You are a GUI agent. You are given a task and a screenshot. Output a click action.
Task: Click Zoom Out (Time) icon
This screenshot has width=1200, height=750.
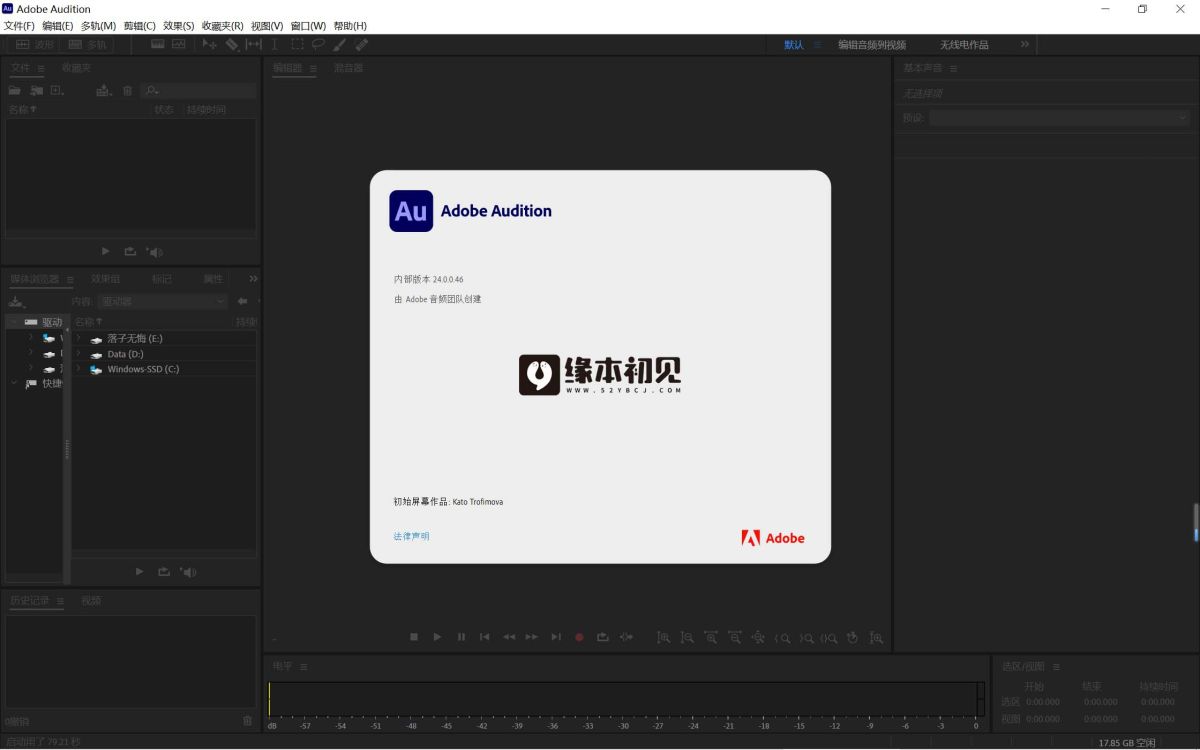734,637
